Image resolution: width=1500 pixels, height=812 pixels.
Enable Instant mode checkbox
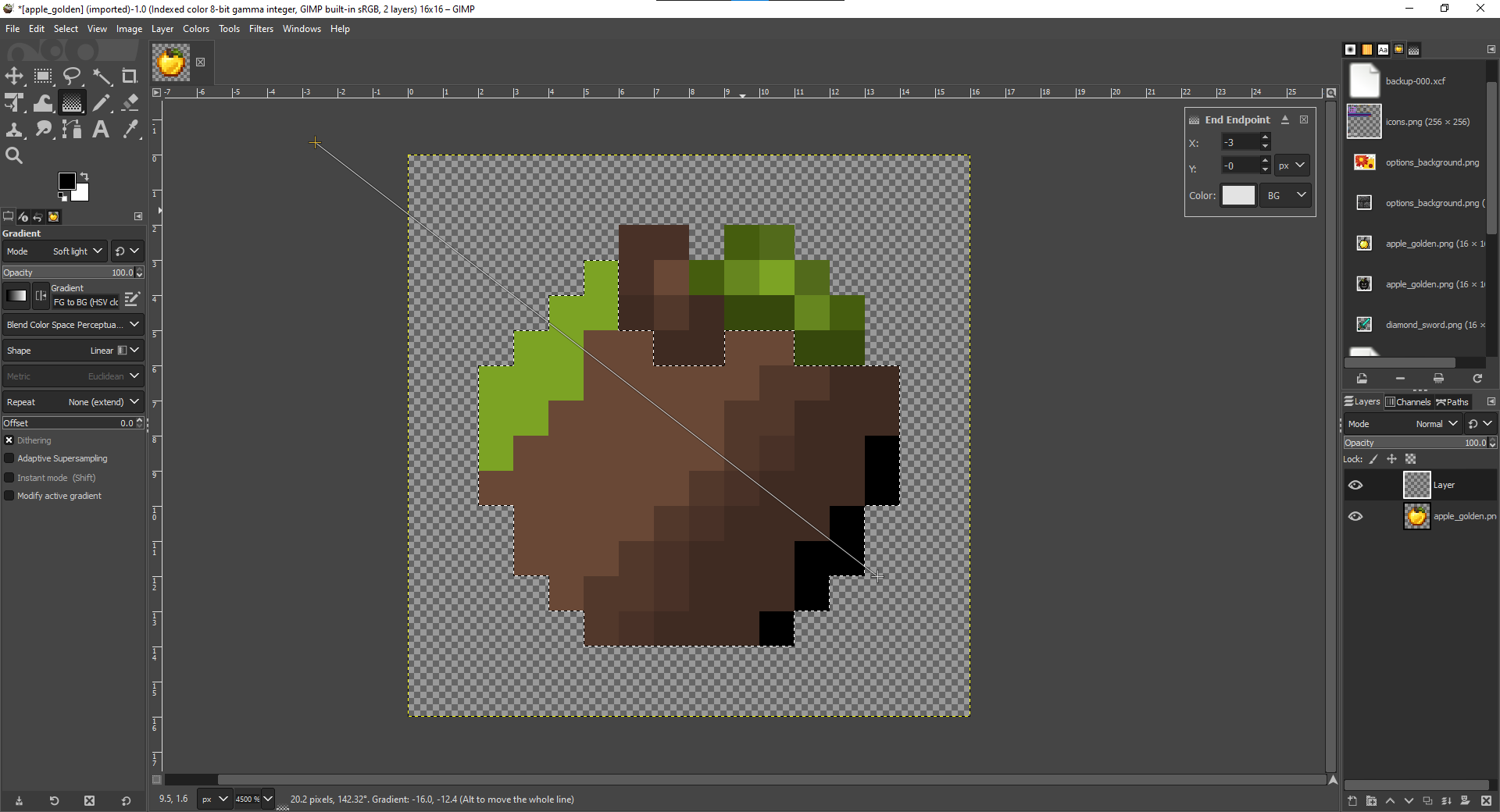(x=9, y=478)
